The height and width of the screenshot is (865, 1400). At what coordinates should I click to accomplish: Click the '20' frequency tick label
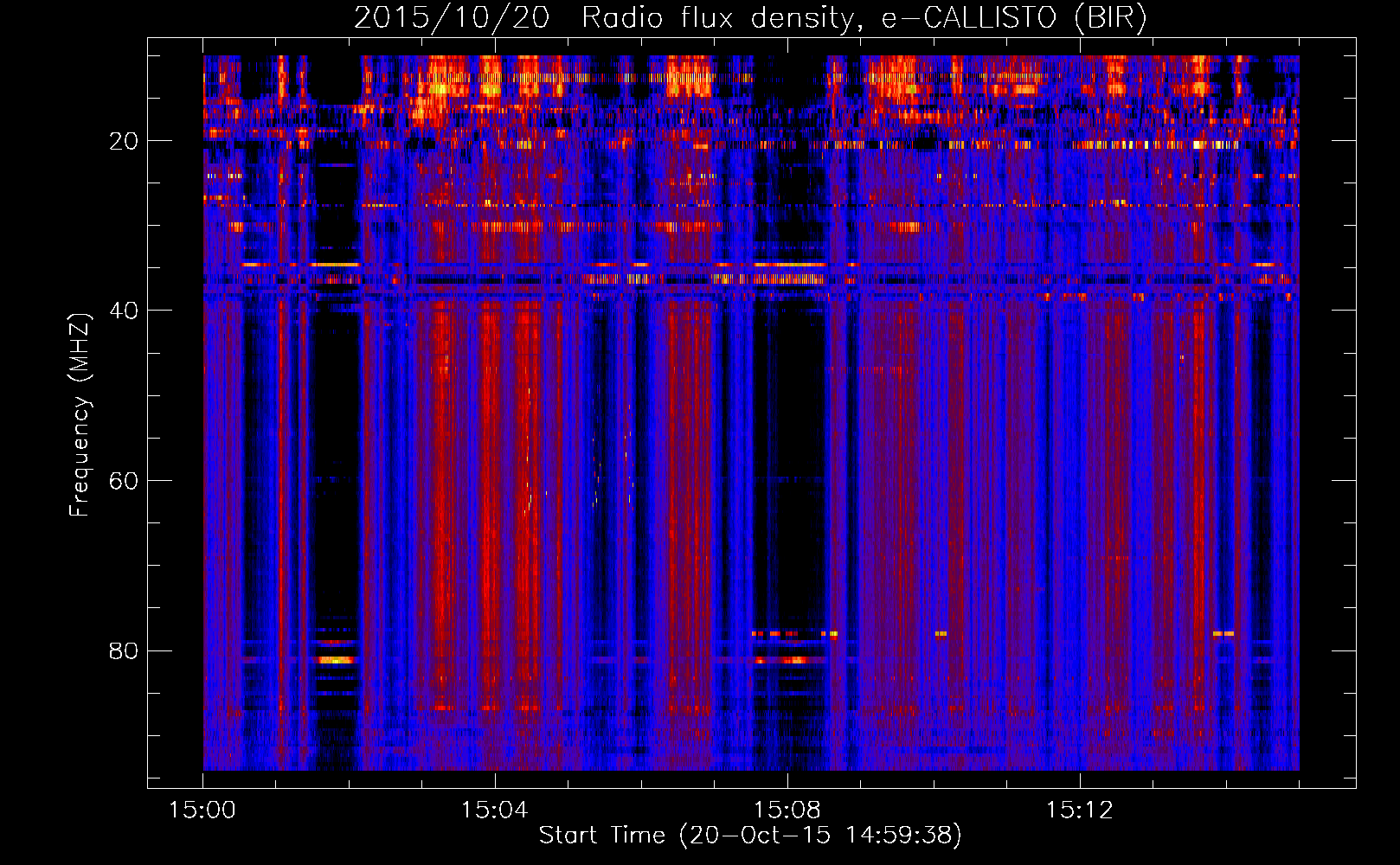[x=124, y=141]
